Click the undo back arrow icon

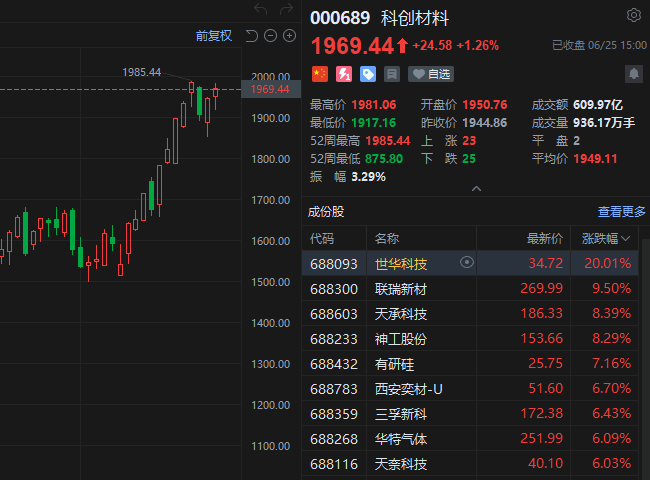(260, 8)
